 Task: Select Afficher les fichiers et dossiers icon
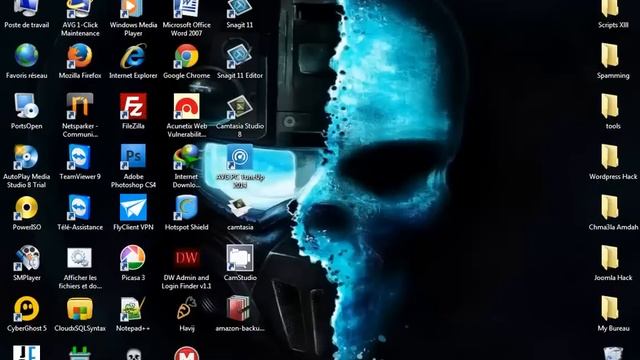coord(80,258)
